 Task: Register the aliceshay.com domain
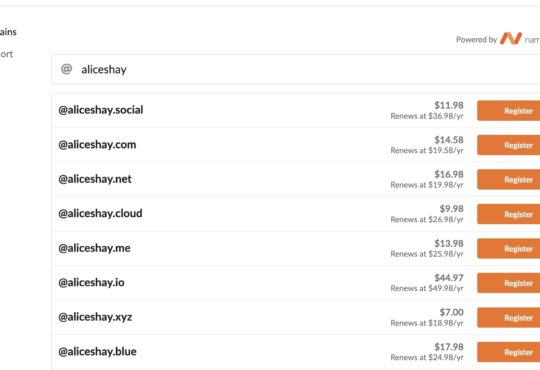508,145
